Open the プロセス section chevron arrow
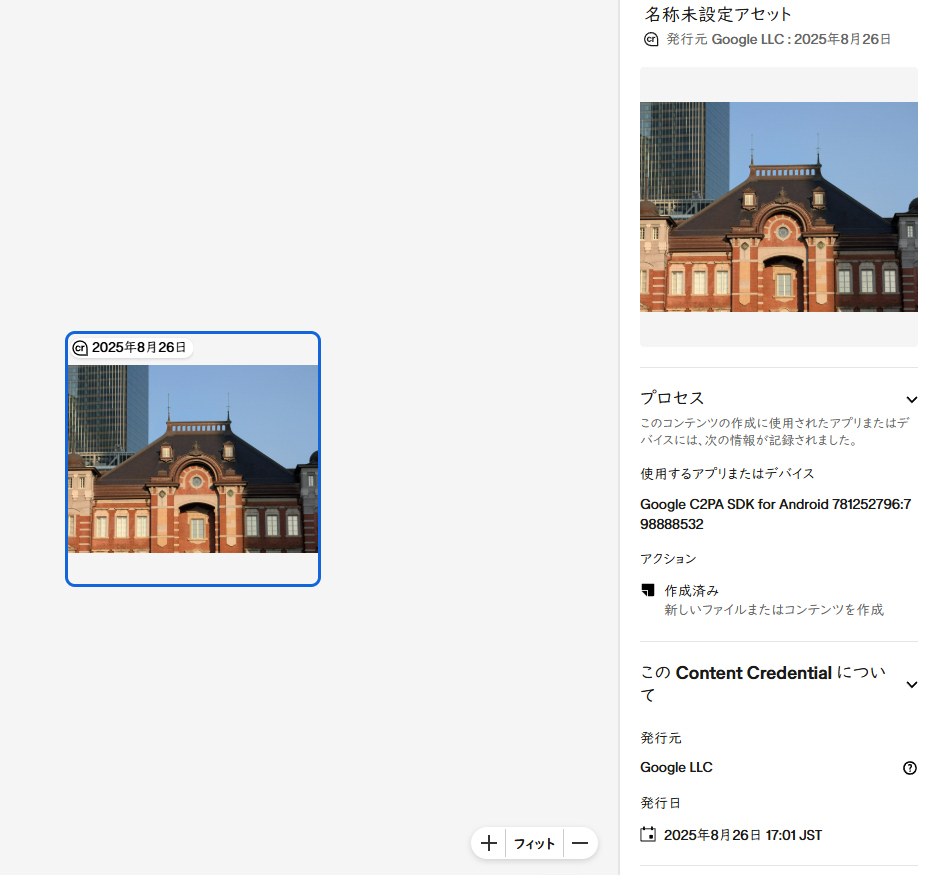 [911, 399]
